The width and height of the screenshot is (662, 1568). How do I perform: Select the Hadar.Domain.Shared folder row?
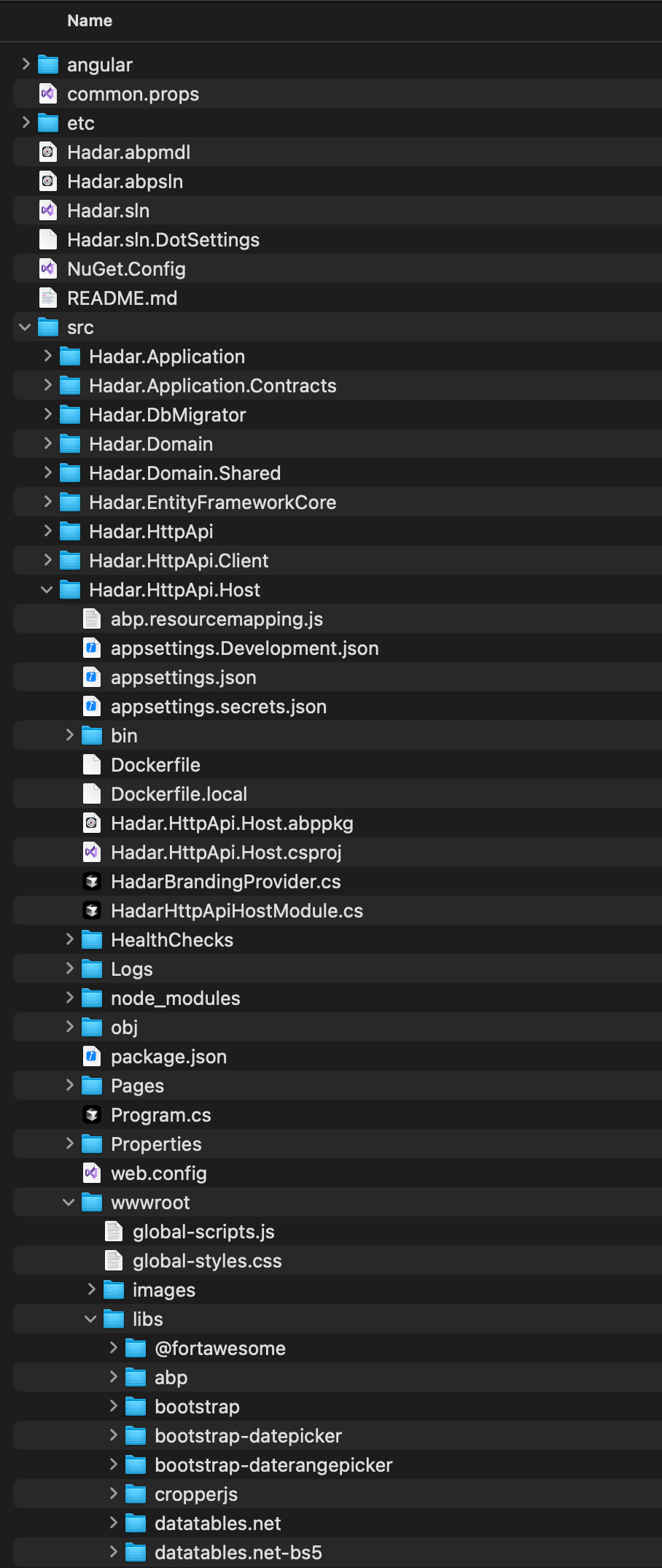(338, 473)
